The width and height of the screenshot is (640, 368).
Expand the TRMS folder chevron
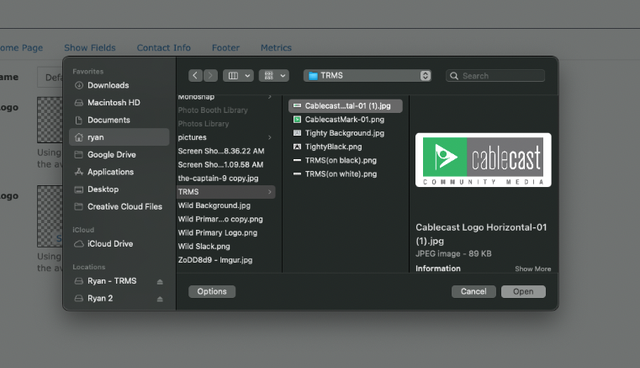pyautogui.click(x=270, y=192)
